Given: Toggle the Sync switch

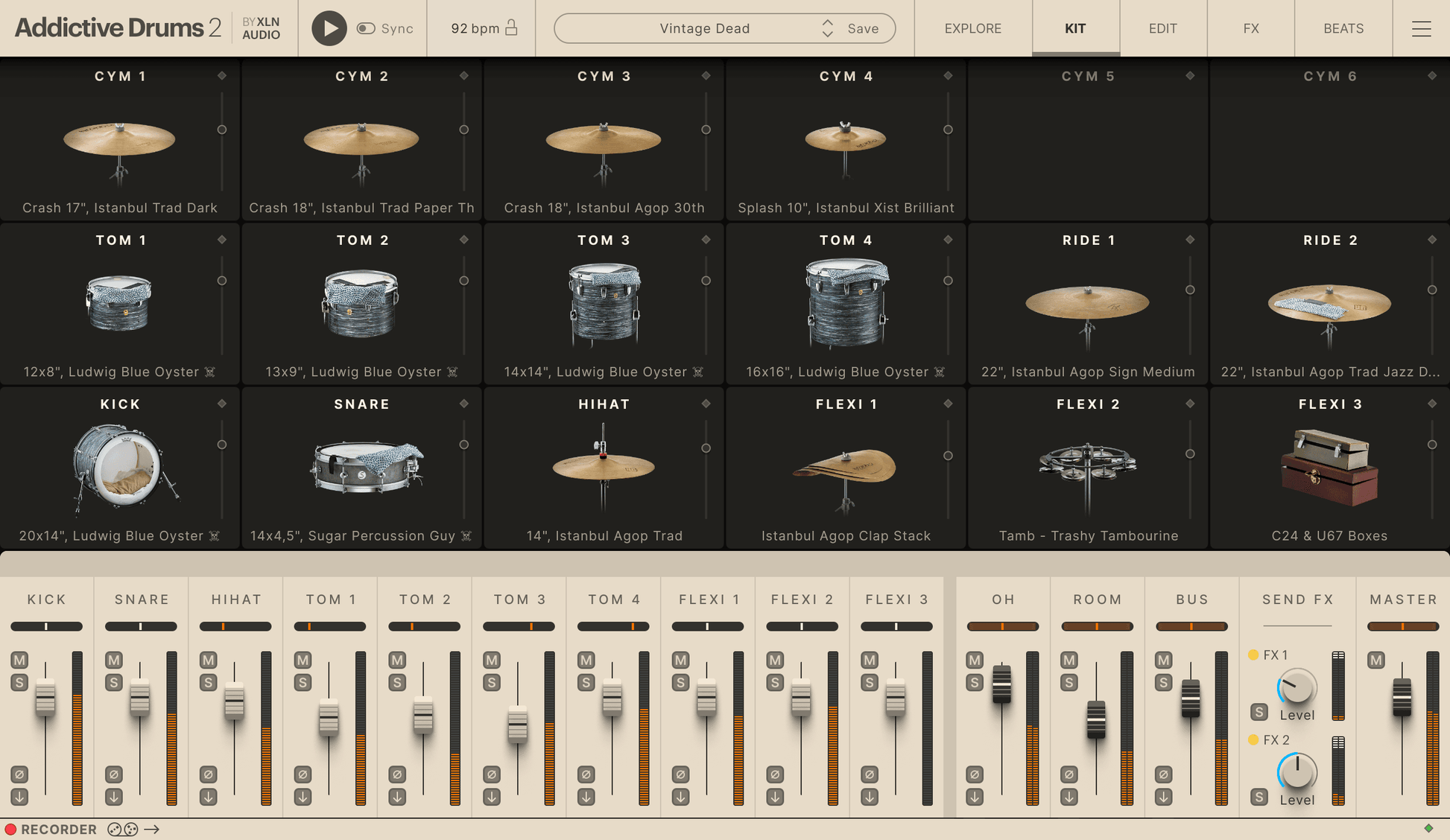Looking at the screenshot, I should tap(366, 28).
